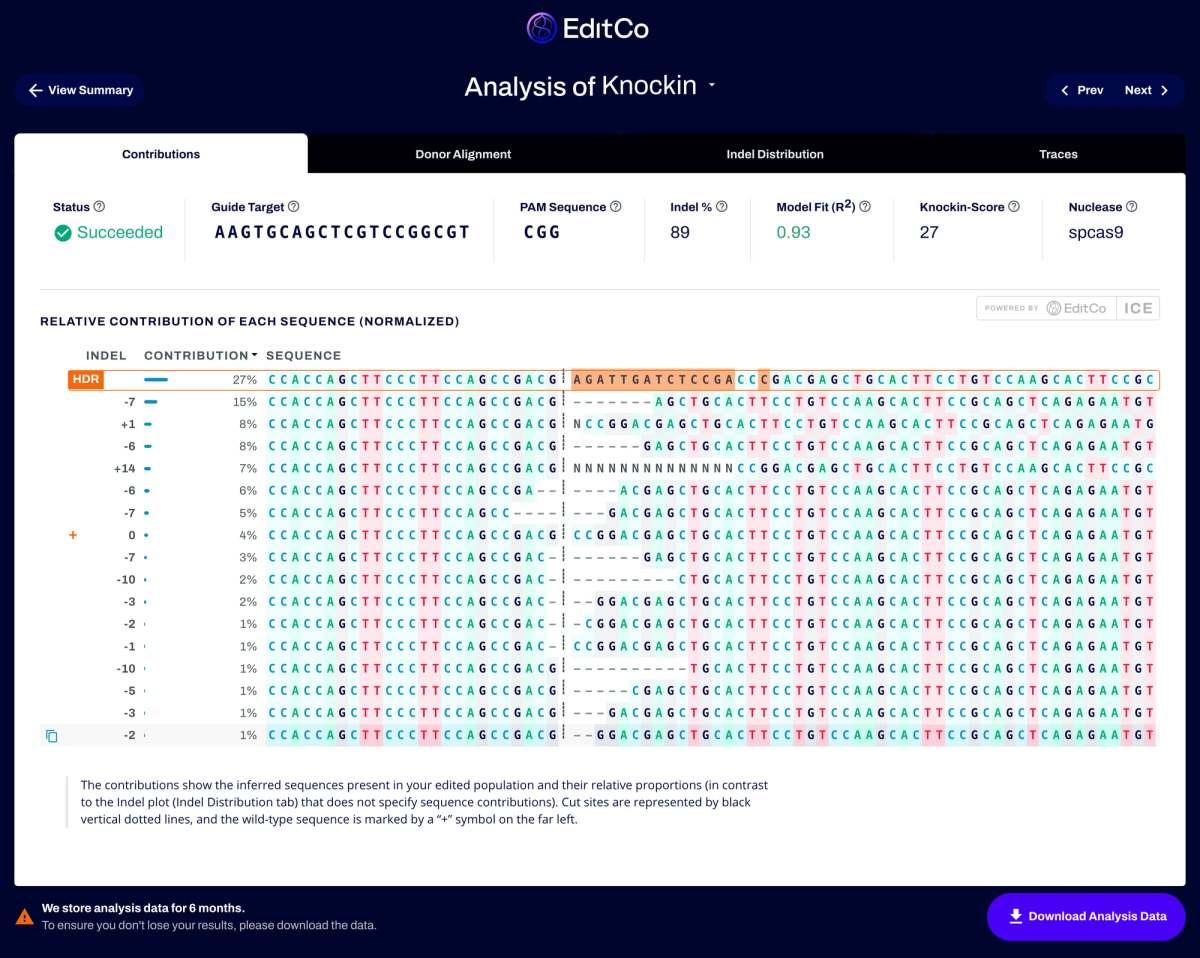Viewport: 1200px width, 958px height.
Task: Click the PAM Sequence help icon
Action: pos(616,207)
